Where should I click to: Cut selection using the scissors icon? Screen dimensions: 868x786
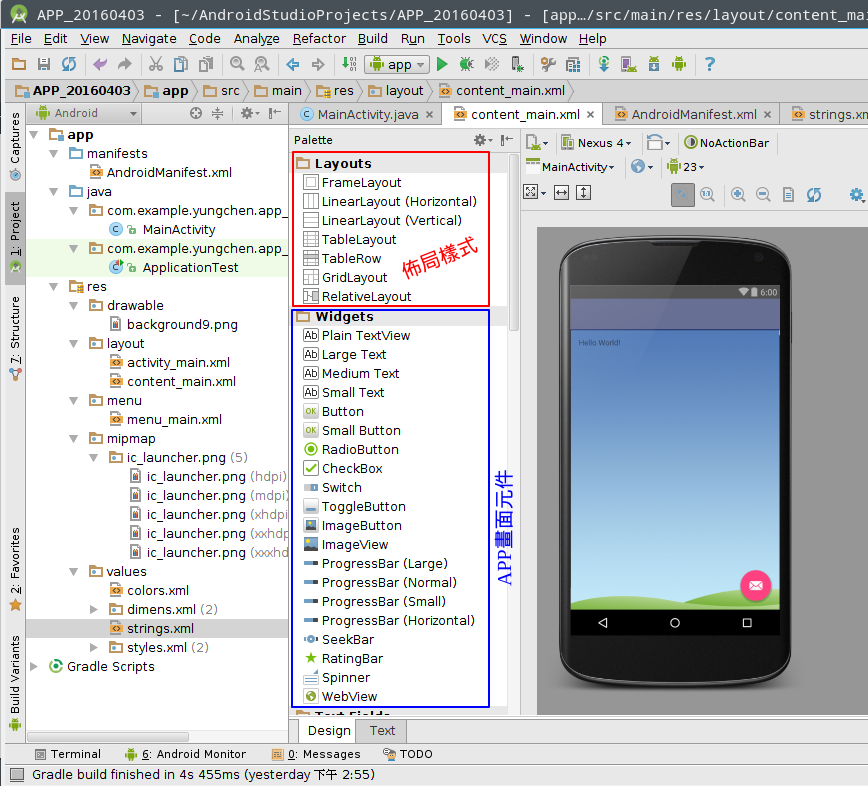[156, 64]
